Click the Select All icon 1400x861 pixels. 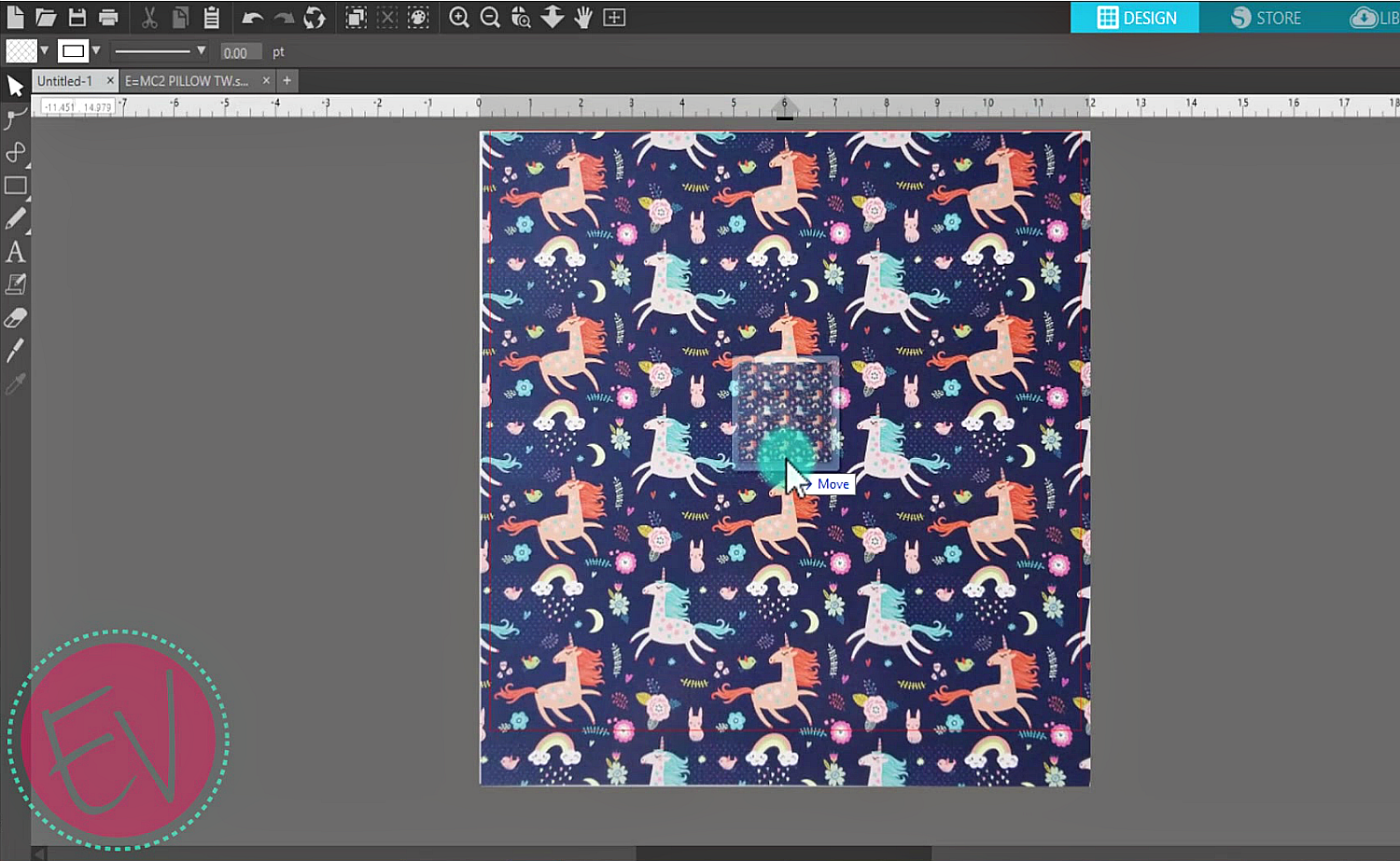356,17
